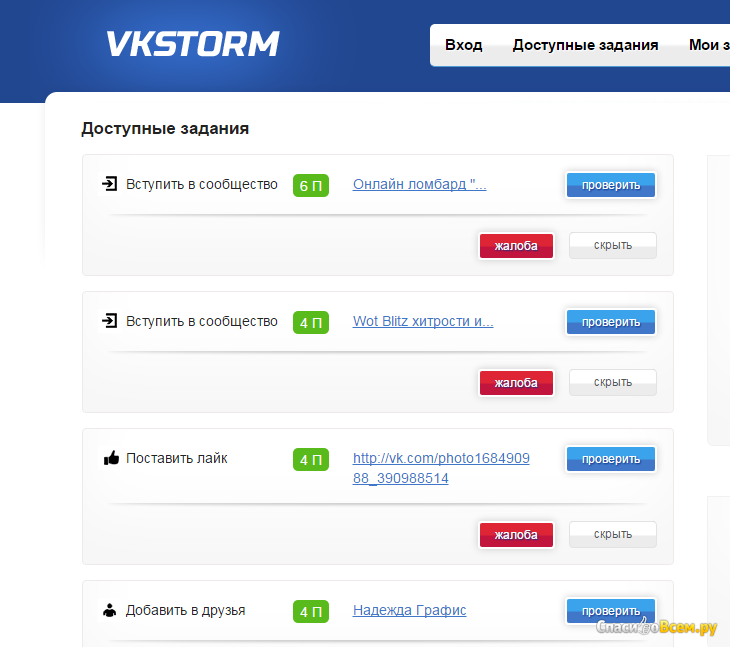
Task: Hide Поставить лайк task with скрыть
Action: pos(613,534)
